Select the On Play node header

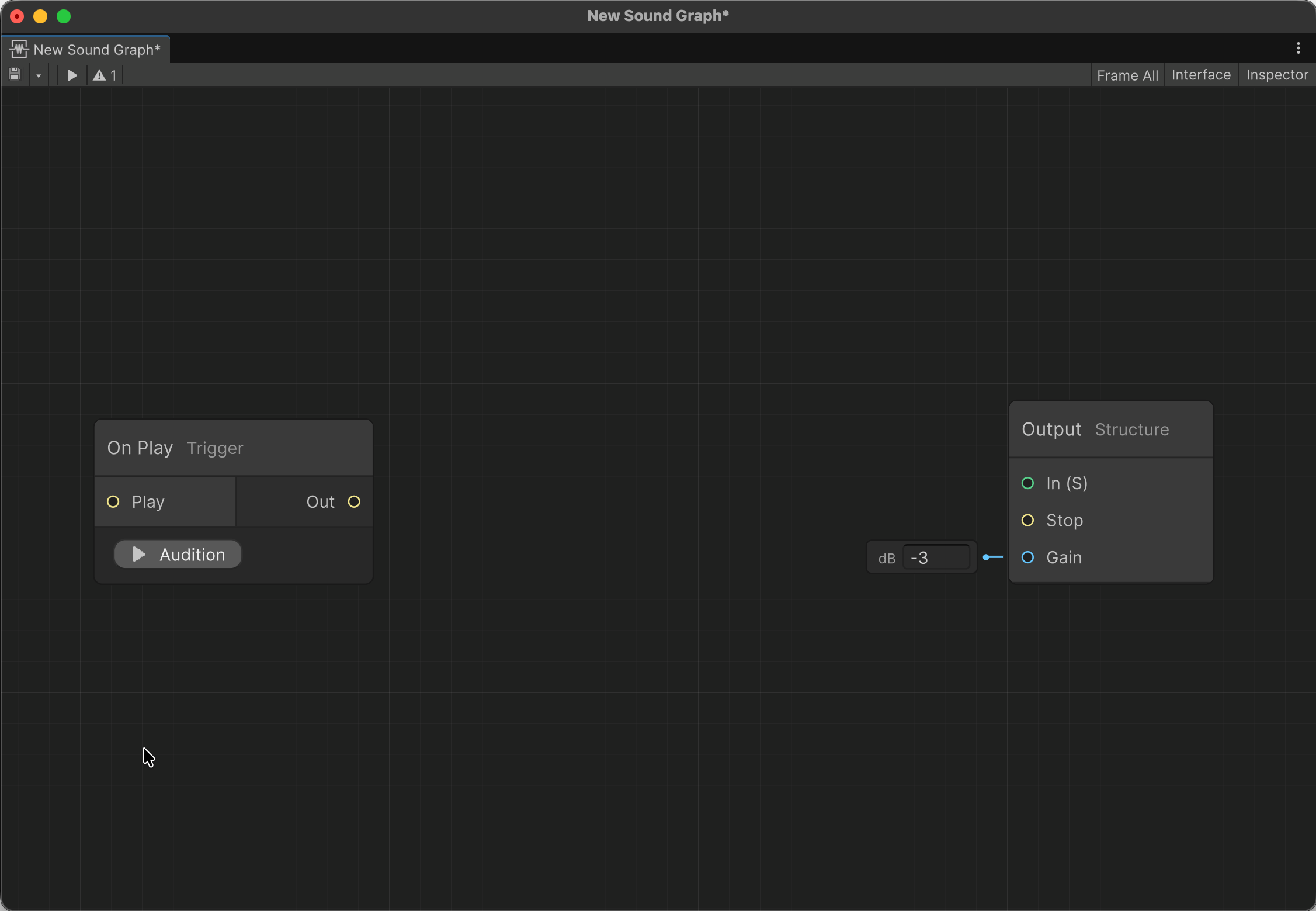[x=234, y=448]
